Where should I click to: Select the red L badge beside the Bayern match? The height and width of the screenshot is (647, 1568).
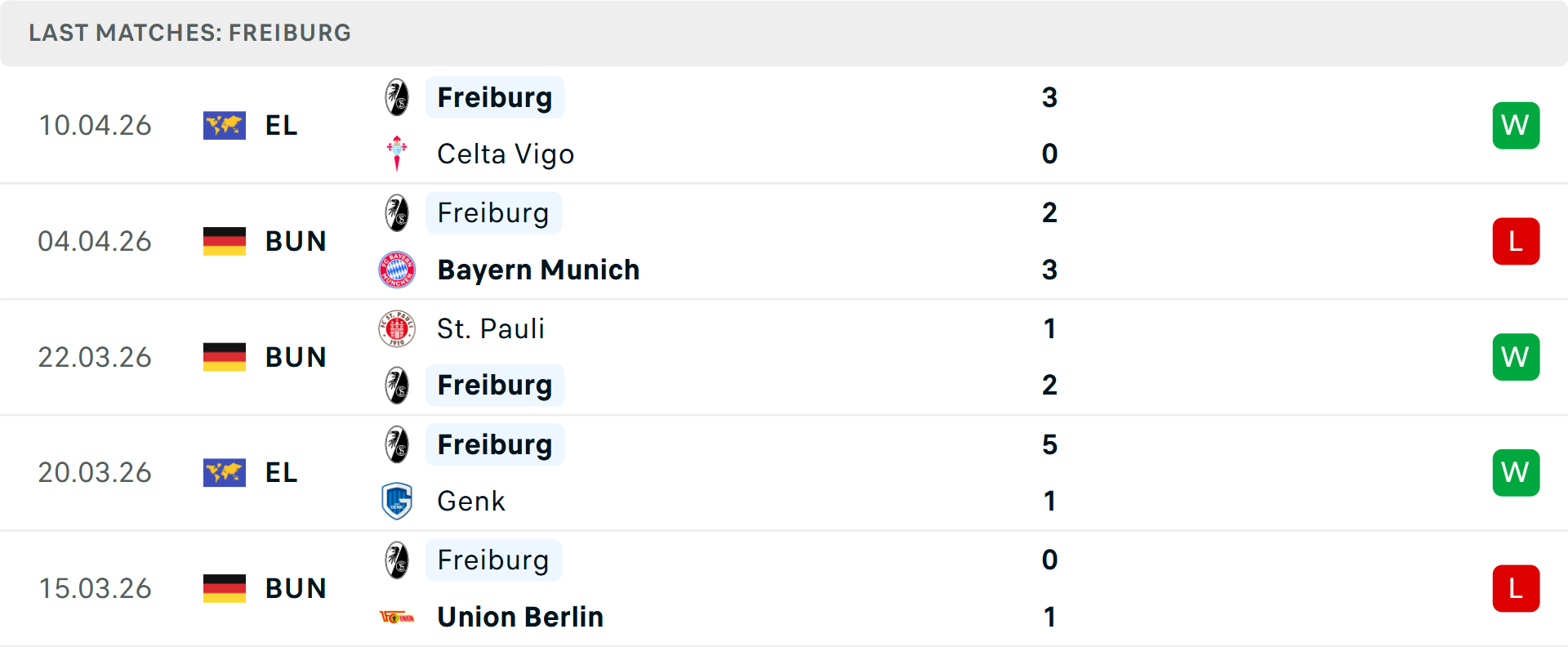[1516, 241]
